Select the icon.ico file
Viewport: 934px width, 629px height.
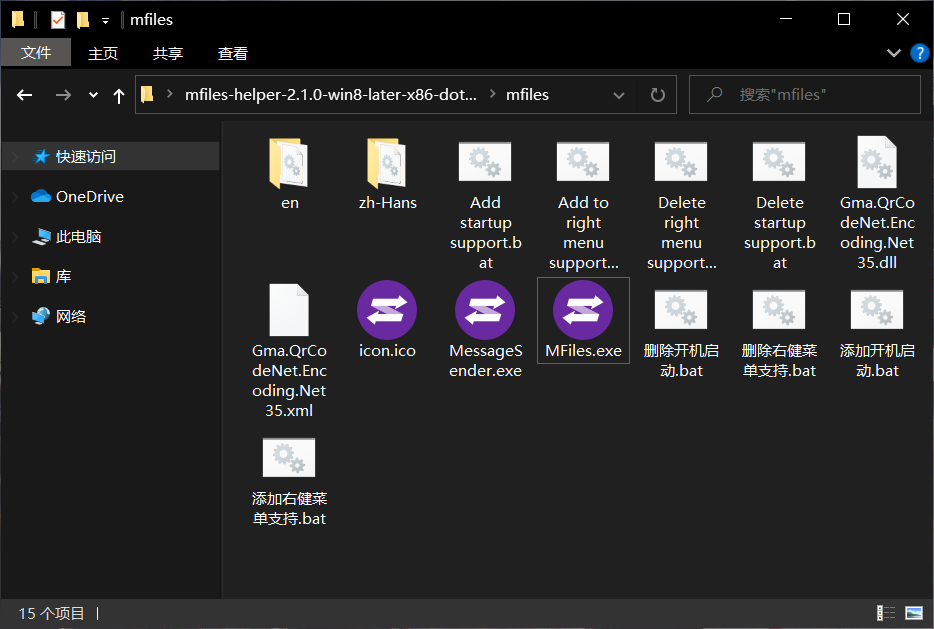coord(387,310)
